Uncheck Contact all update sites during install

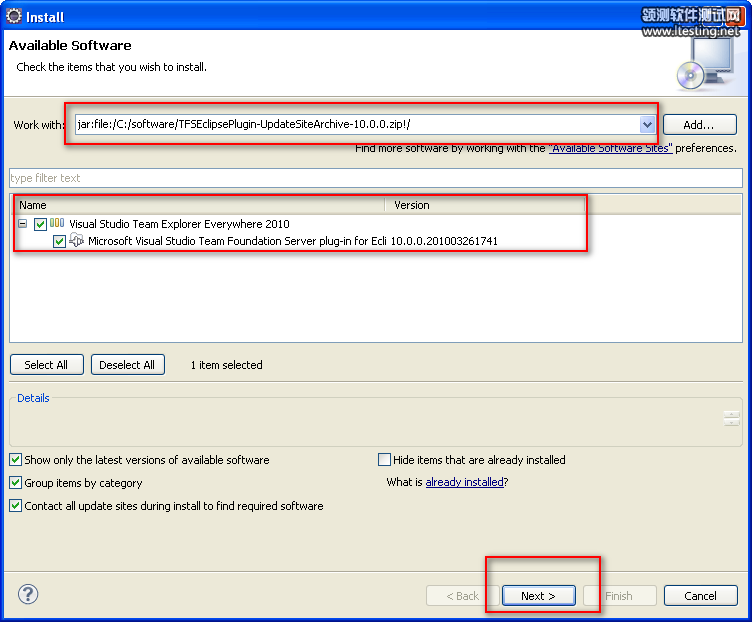tap(16, 506)
